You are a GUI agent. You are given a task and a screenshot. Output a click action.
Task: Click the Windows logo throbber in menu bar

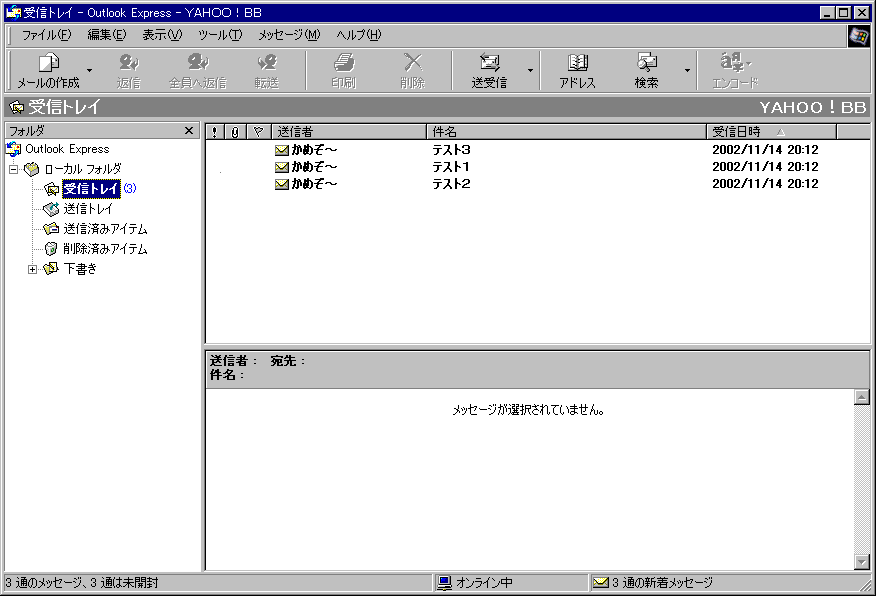[x=859, y=36]
